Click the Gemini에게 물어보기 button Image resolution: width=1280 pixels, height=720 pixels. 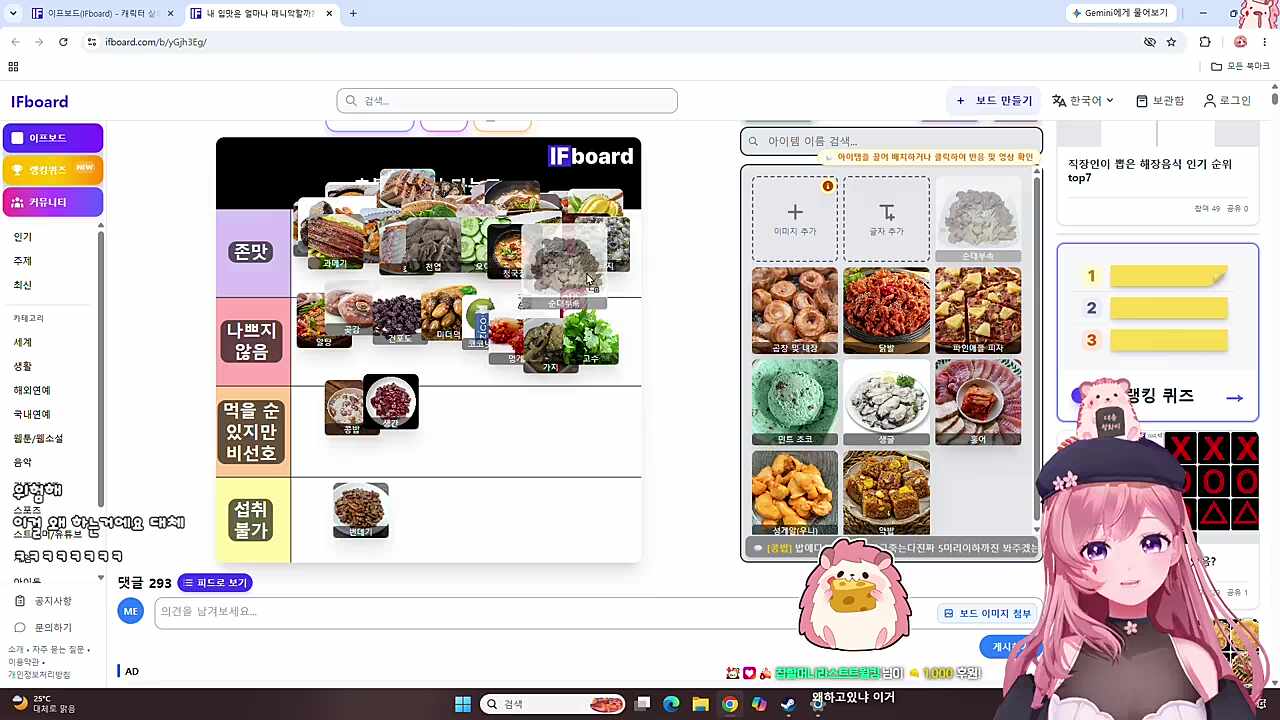click(1121, 13)
